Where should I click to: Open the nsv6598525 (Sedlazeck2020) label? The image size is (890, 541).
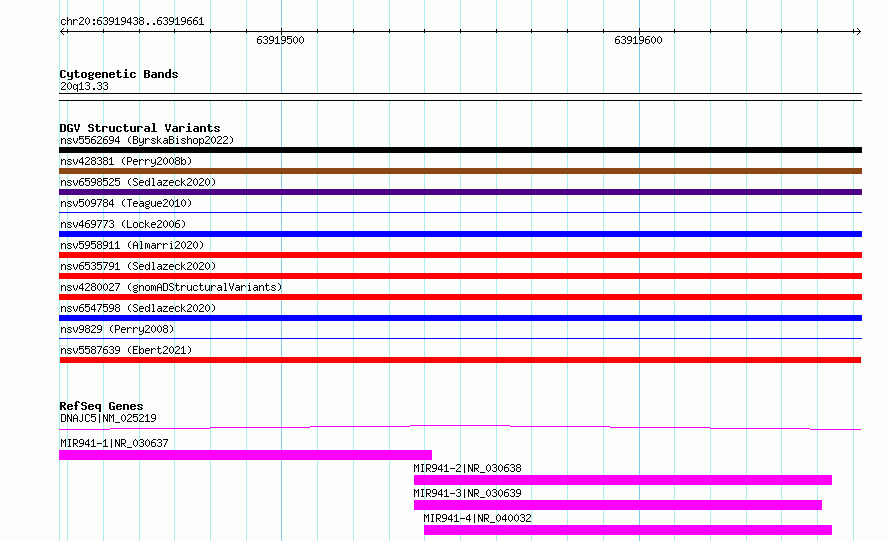pos(138,182)
